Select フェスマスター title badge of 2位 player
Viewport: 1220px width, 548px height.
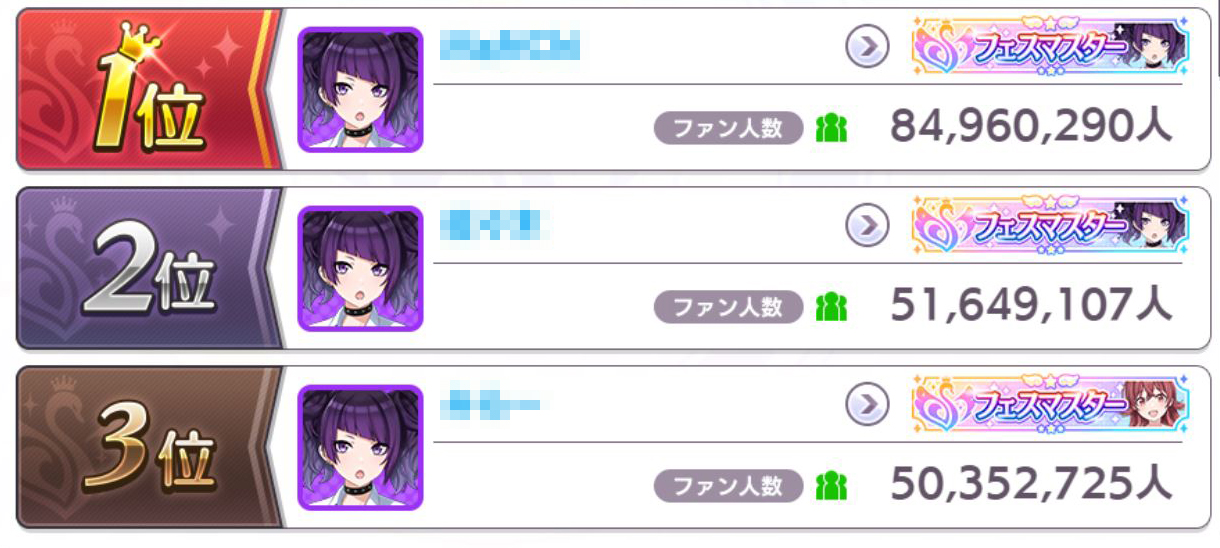(1050, 226)
